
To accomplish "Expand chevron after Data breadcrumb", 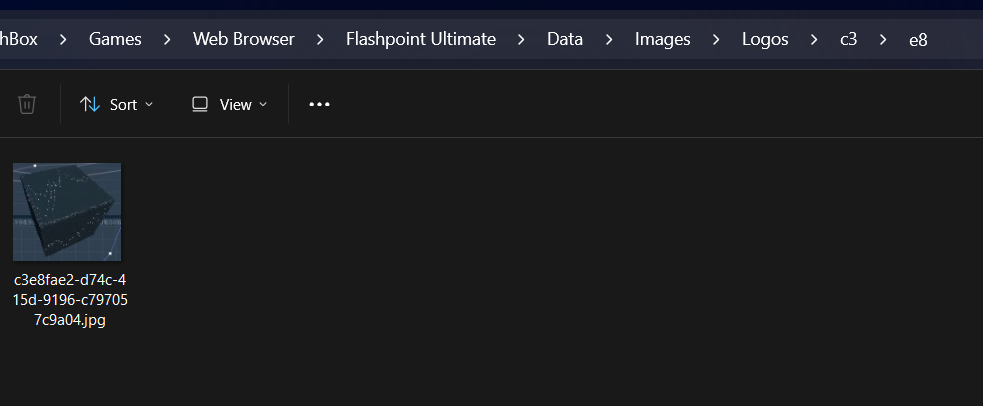I will [609, 39].
